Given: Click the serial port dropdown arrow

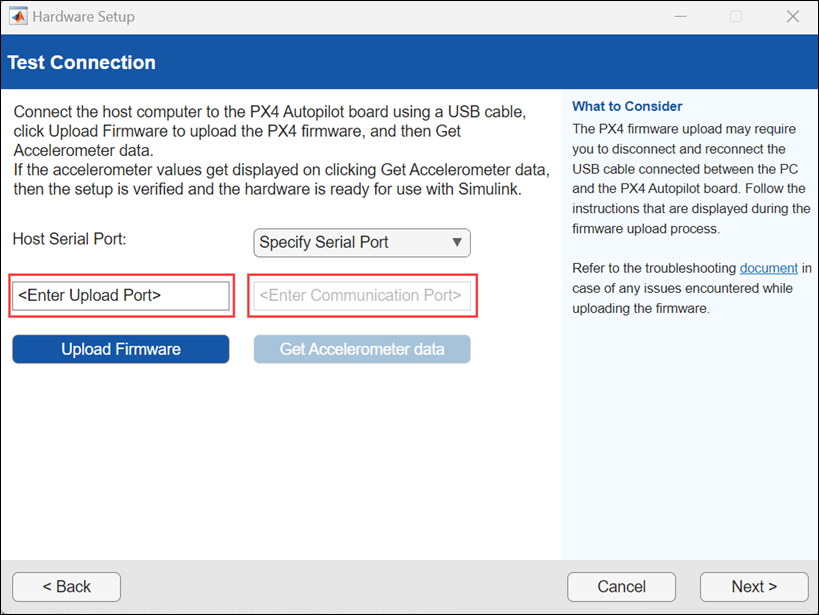Looking at the screenshot, I should (x=457, y=242).
